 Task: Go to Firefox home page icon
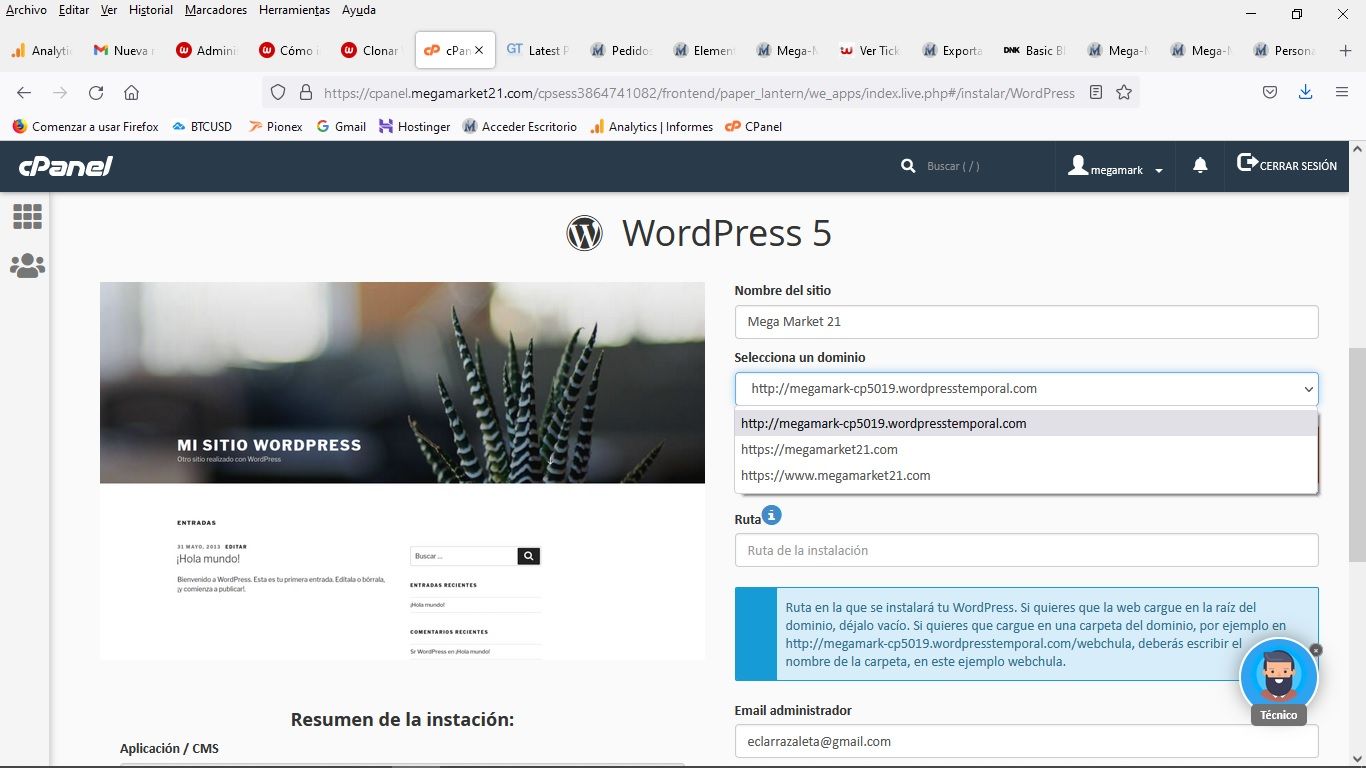pos(131,92)
